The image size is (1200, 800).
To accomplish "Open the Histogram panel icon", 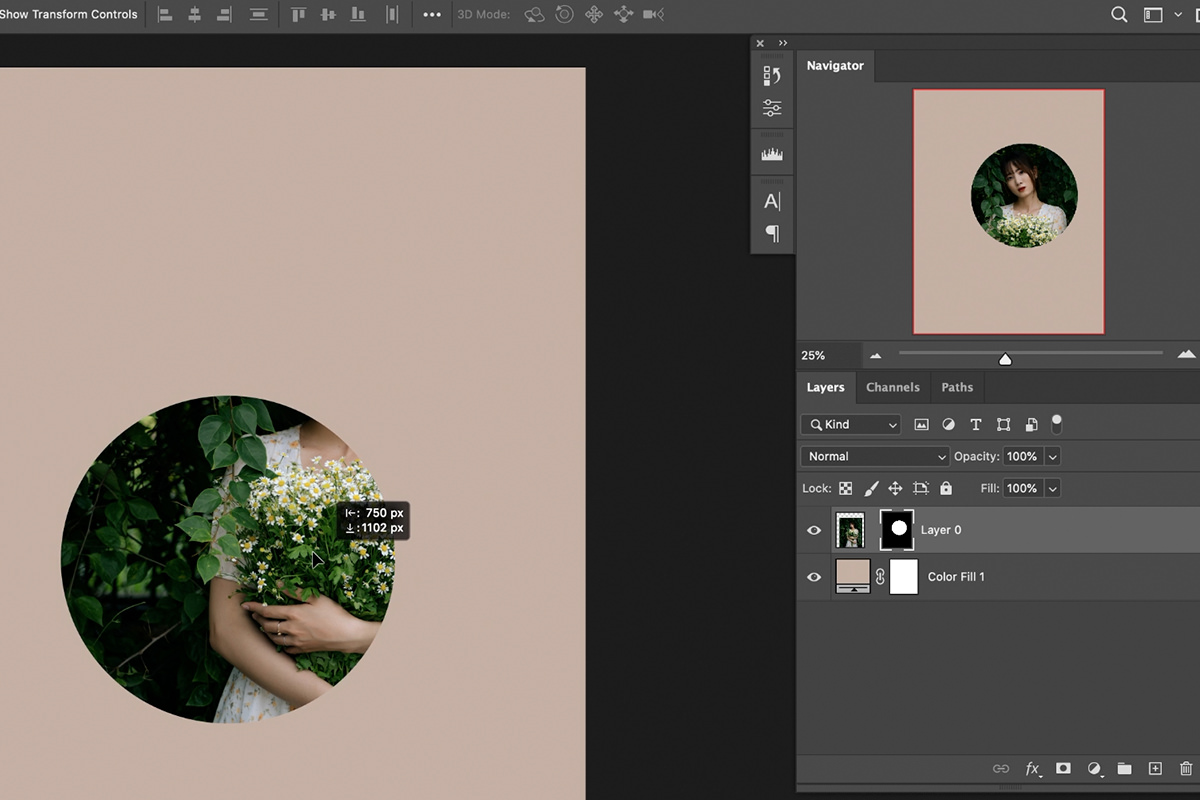I will tap(771, 152).
